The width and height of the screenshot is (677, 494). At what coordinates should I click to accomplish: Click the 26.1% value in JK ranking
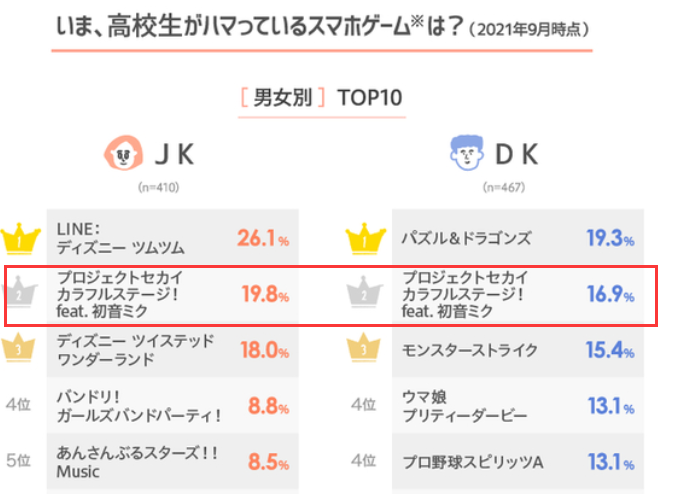[x=263, y=238]
